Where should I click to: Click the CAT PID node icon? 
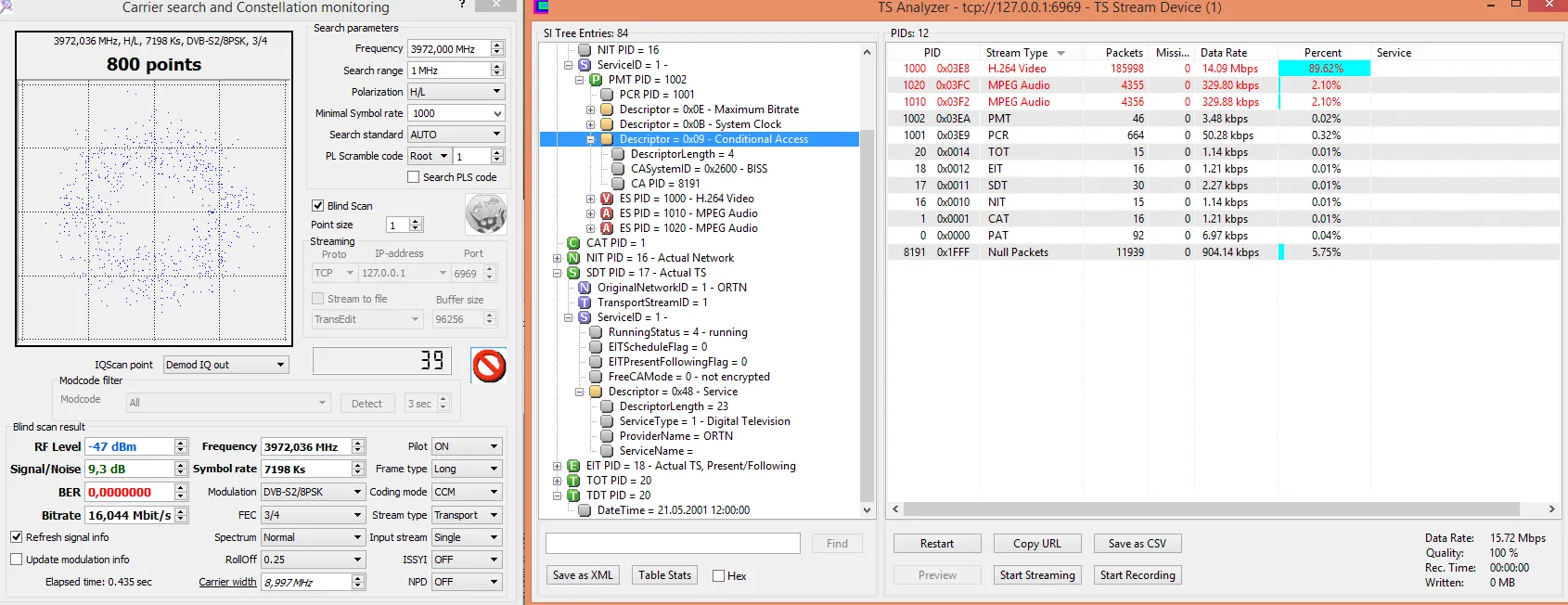coord(573,243)
